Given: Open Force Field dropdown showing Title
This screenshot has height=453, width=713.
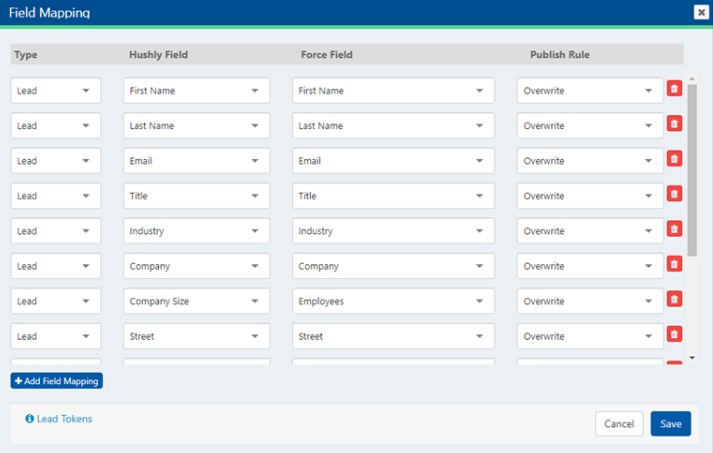Looking at the screenshot, I should pyautogui.click(x=393, y=196).
